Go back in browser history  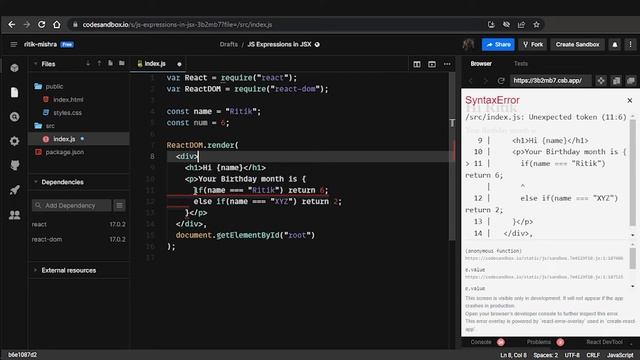pyautogui.click(x=11, y=25)
